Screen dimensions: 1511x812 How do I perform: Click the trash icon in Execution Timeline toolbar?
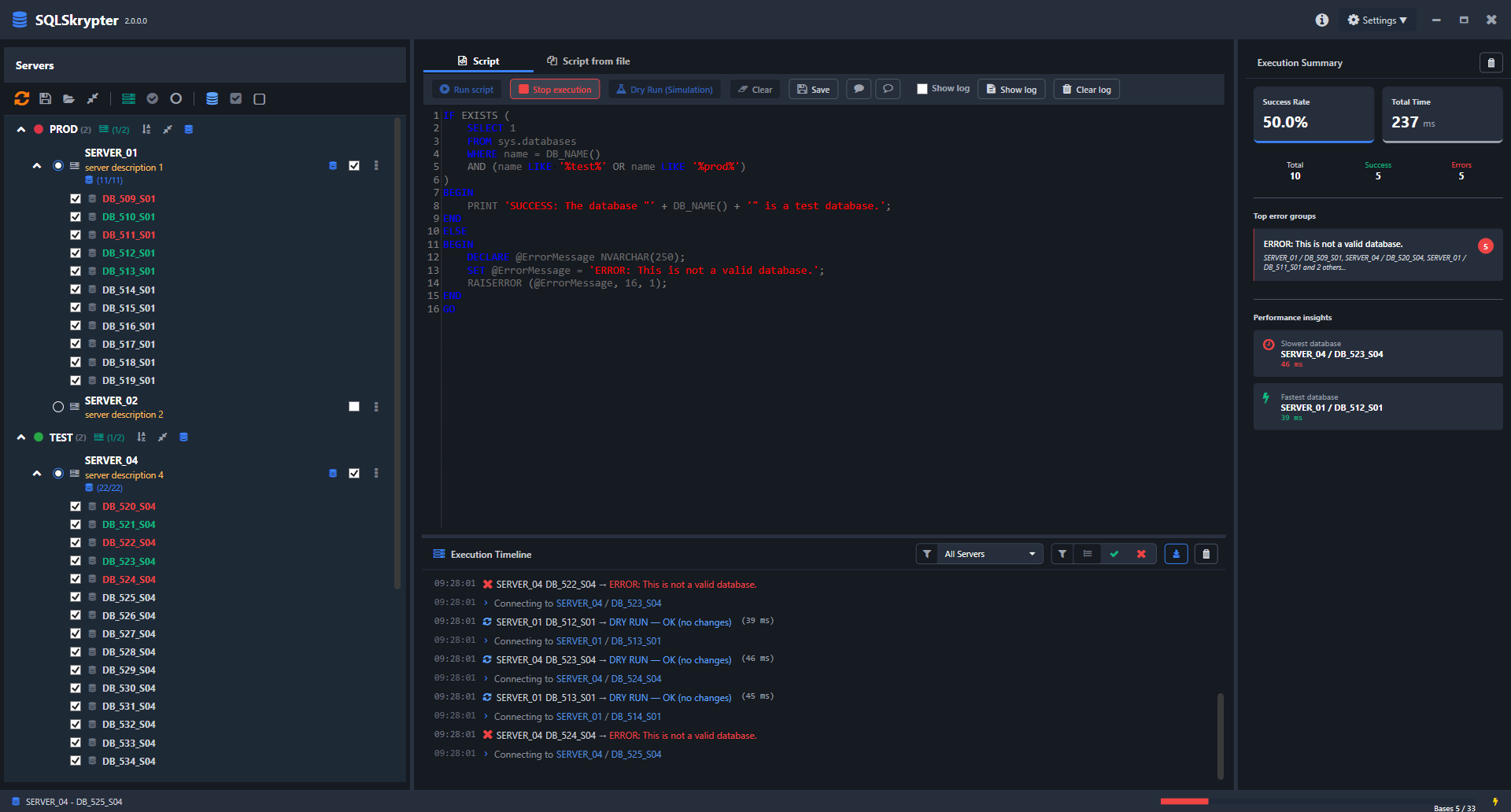pyautogui.click(x=1206, y=554)
